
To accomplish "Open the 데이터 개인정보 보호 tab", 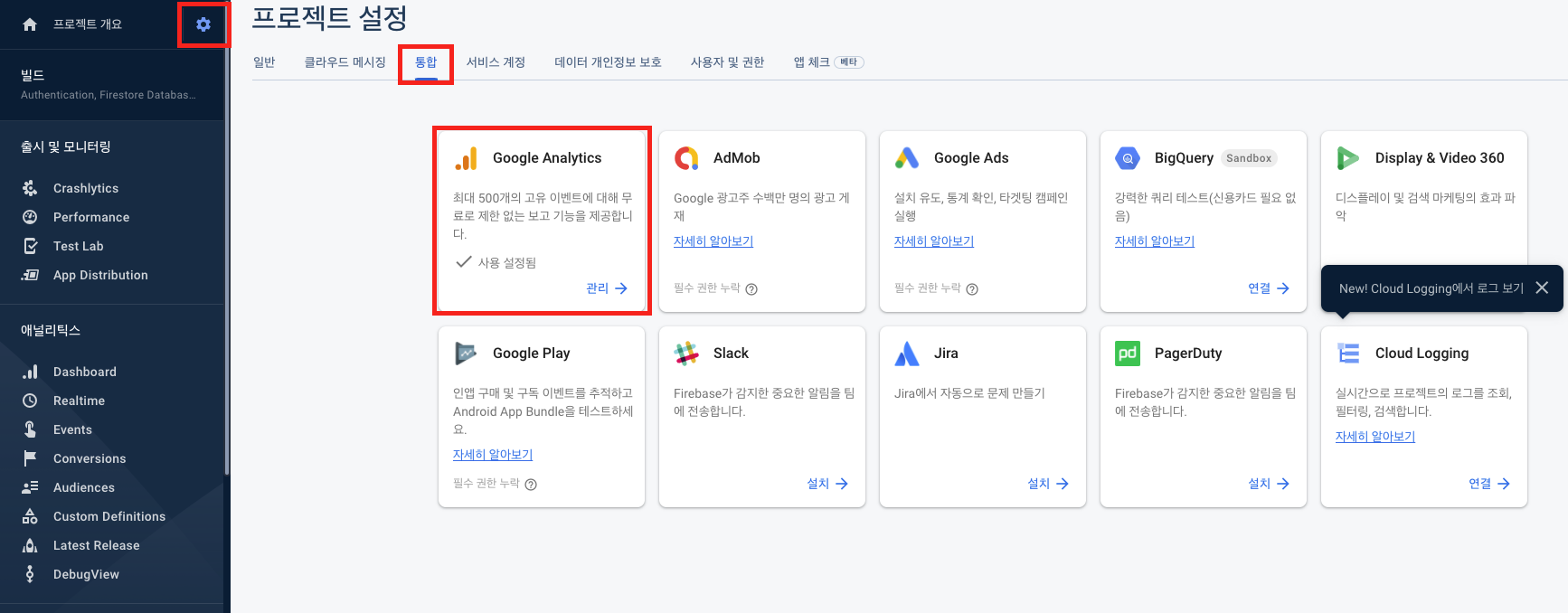I will (608, 62).
